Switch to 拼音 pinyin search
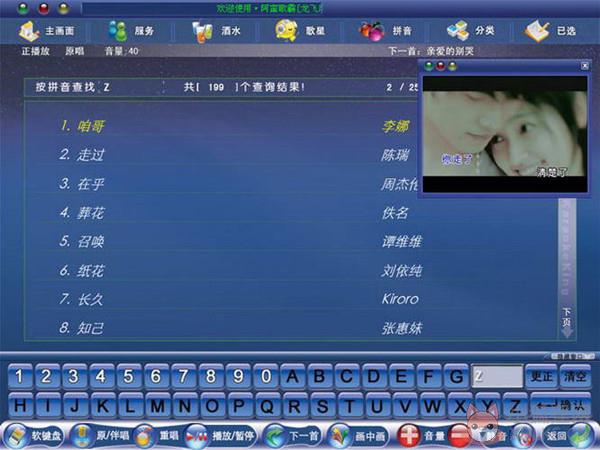Viewport: 600px width, 450px height. (385, 31)
